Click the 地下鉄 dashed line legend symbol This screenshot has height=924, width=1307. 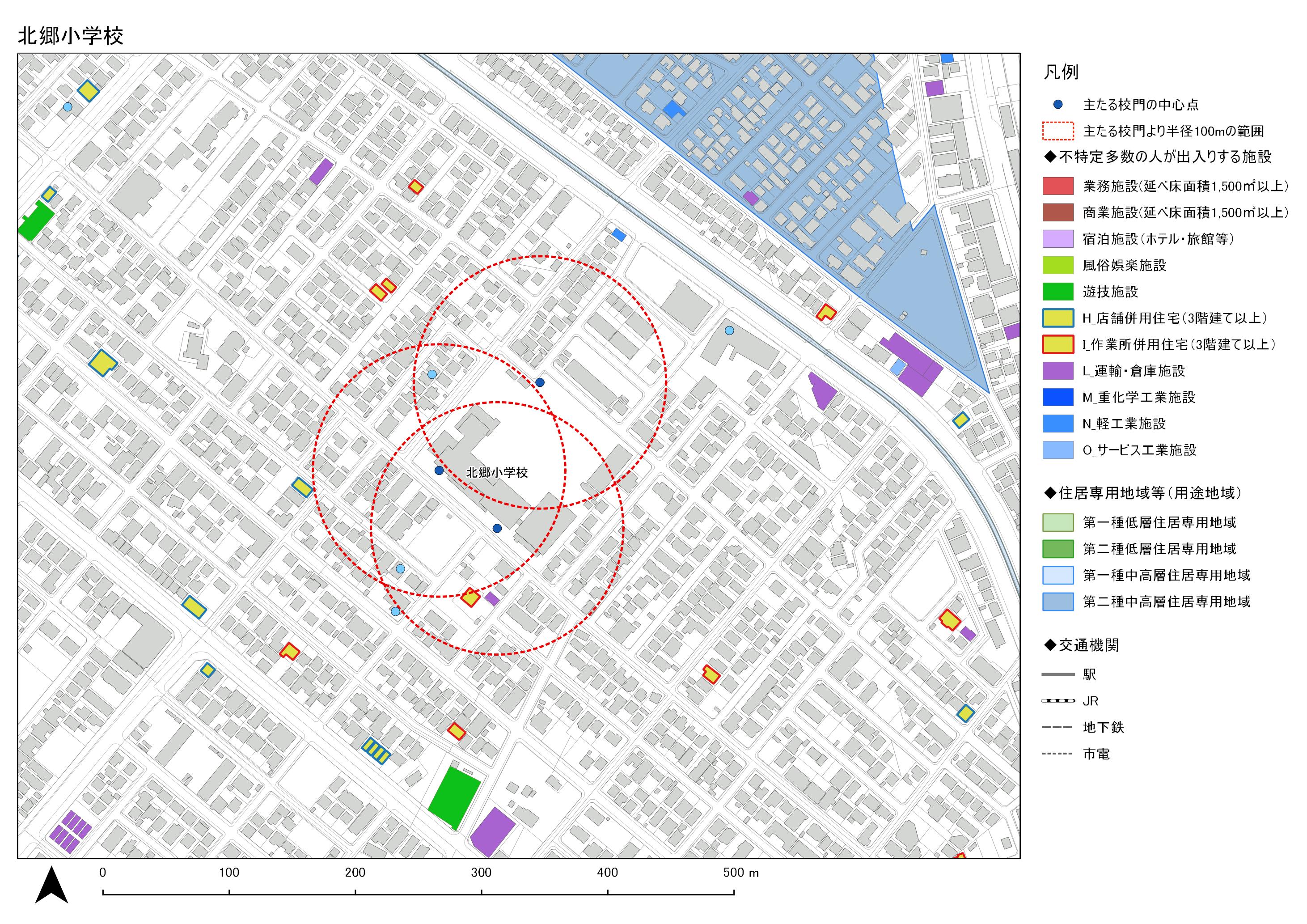tap(1057, 728)
